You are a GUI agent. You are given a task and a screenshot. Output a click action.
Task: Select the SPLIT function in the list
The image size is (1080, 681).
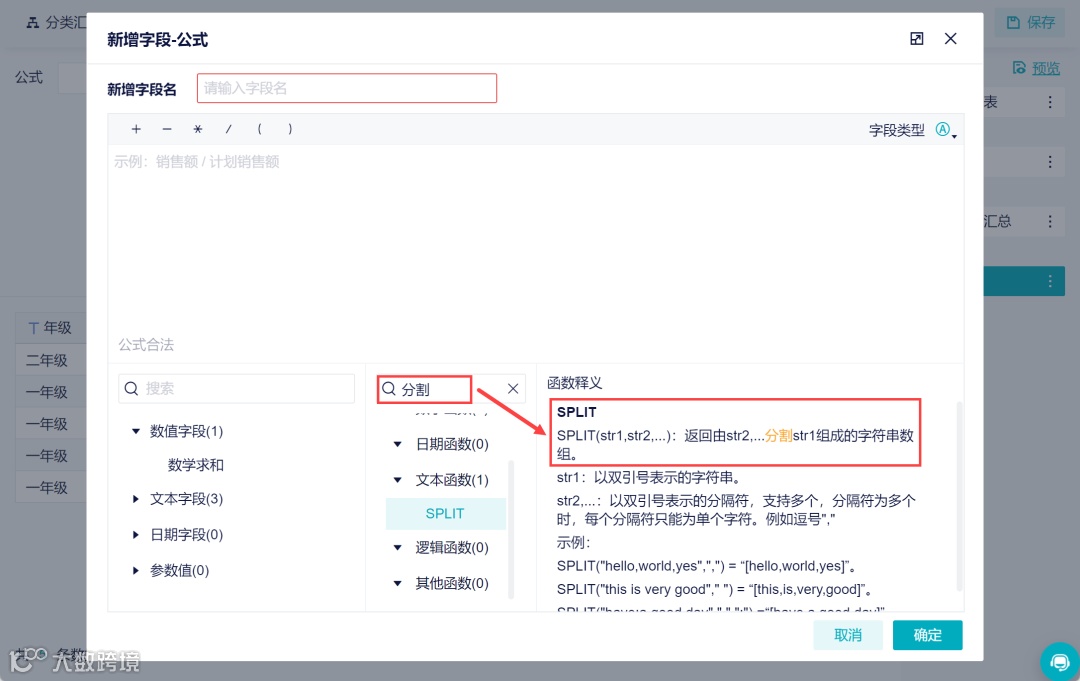click(445, 513)
